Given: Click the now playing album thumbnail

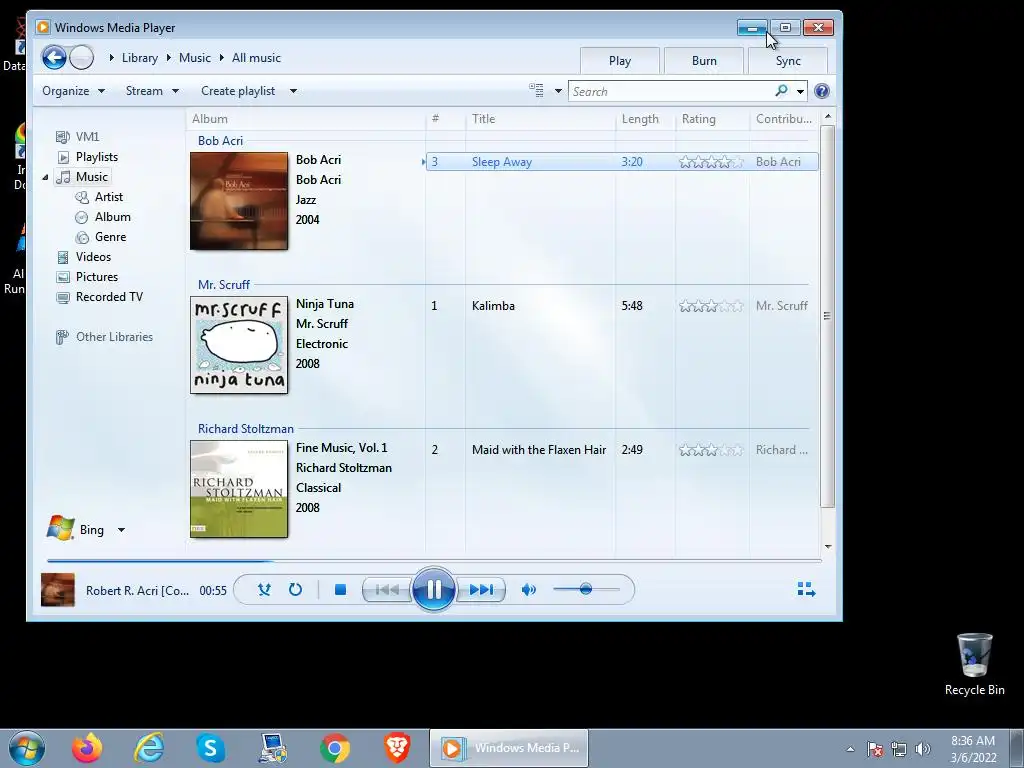Looking at the screenshot, I should point(57,590).
